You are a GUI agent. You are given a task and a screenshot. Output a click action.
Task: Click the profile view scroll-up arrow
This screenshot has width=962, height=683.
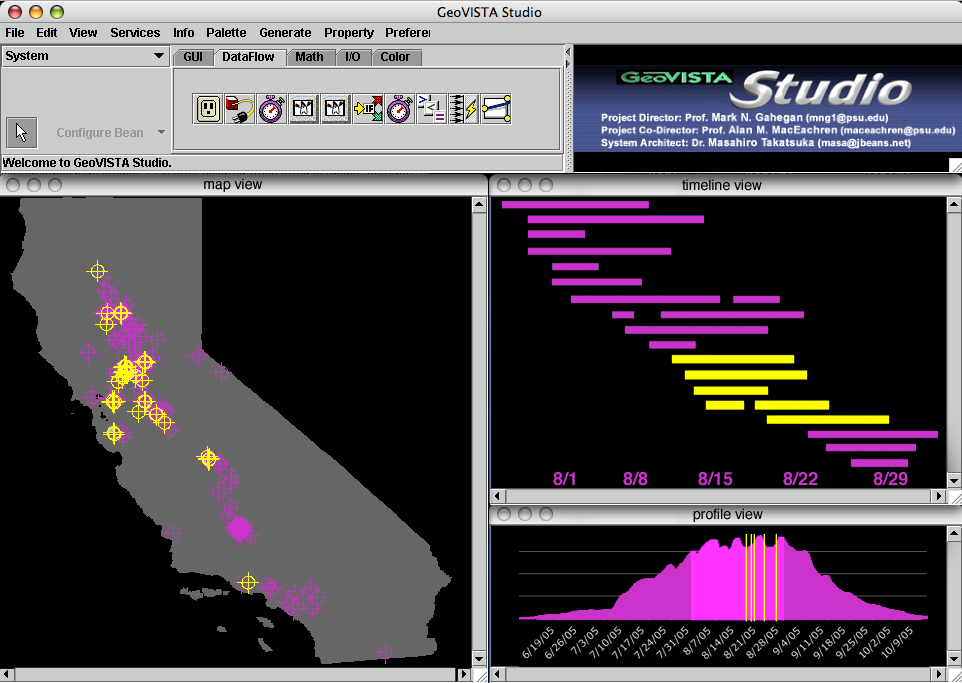[954, 534]
